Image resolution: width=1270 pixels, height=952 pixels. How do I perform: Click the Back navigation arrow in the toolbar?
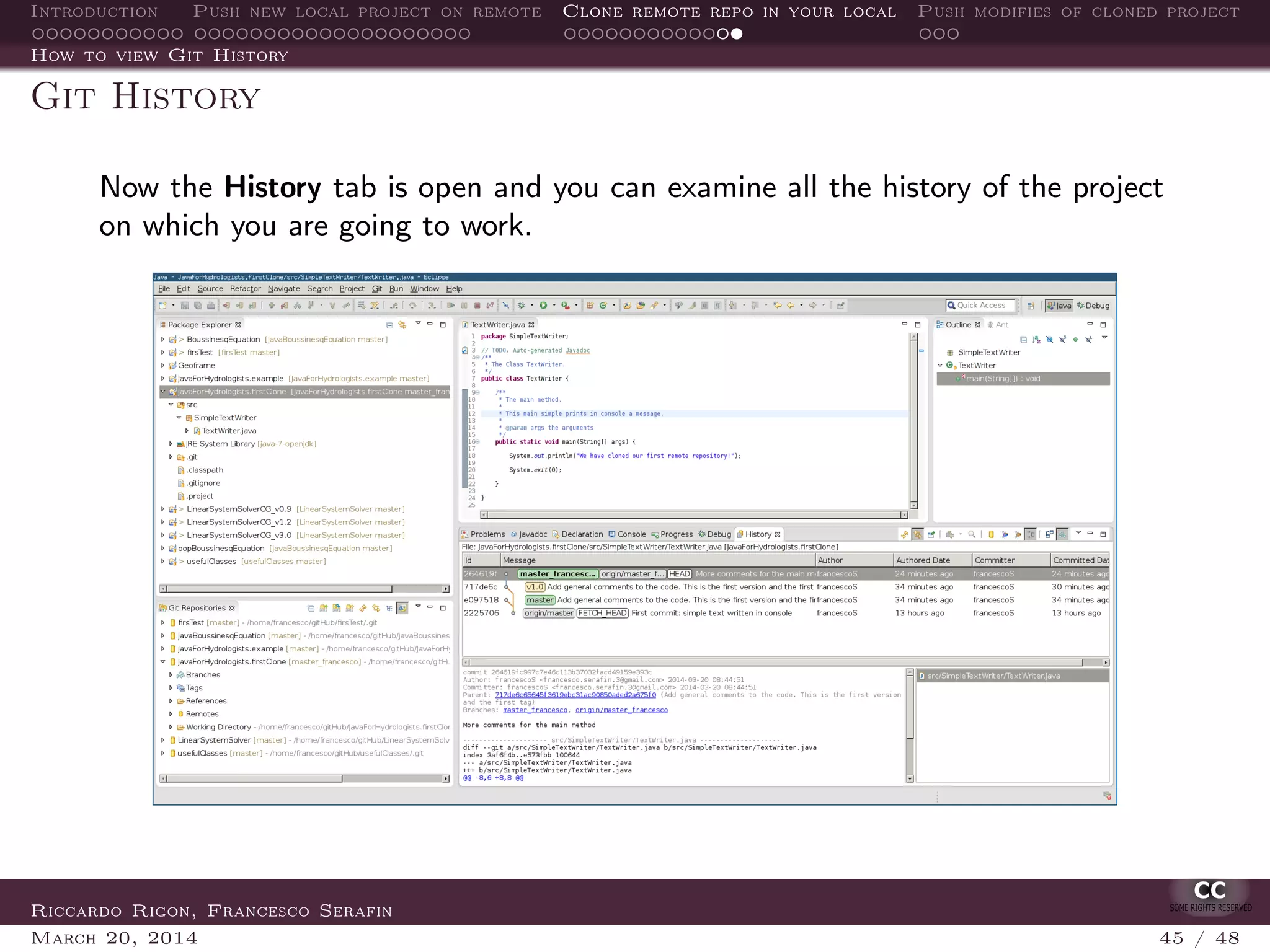click(x=791, y=306)
